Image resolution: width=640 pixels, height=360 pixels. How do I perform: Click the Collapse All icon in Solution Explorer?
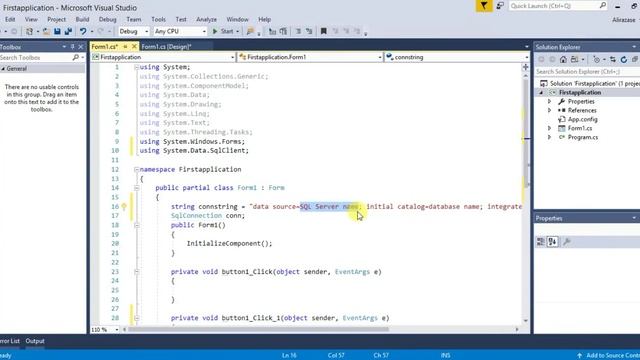[x=635, y=60]
